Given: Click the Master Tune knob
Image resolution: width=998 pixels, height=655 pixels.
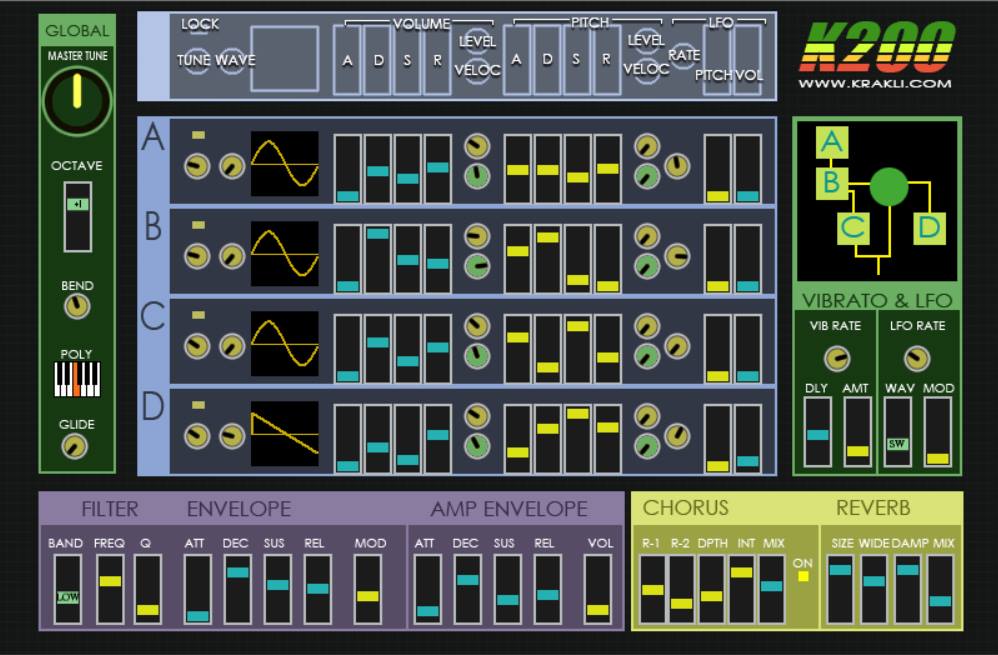Looking at the screenshot, I should tap(77, 101).
